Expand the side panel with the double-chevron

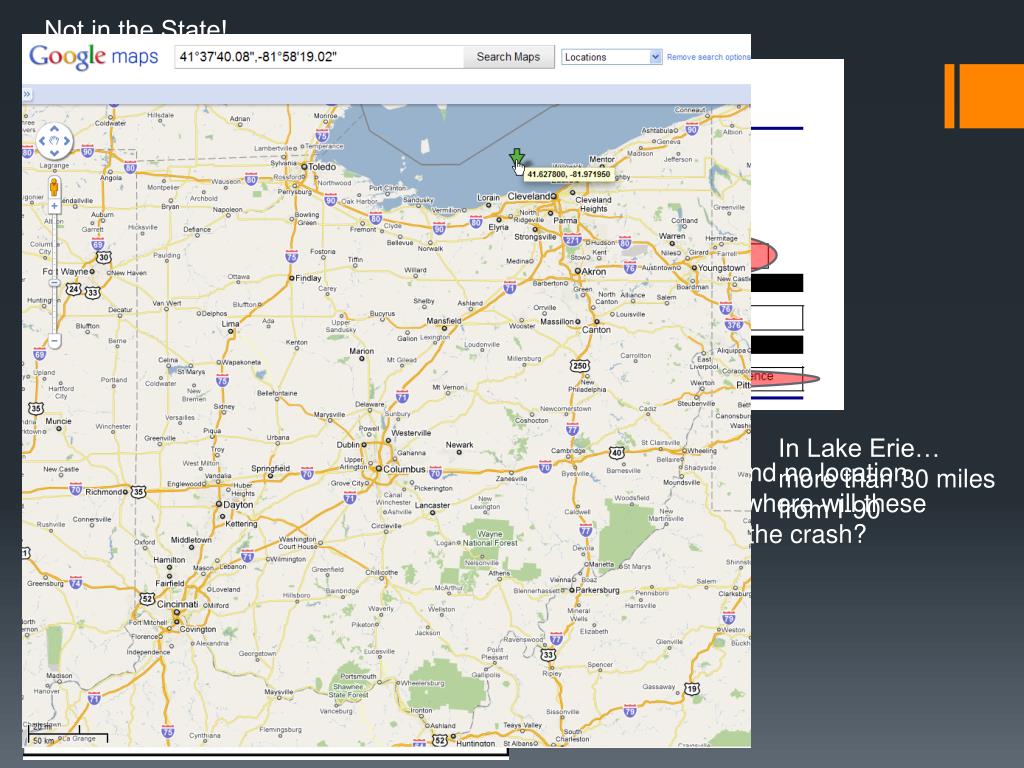[27, 94]
